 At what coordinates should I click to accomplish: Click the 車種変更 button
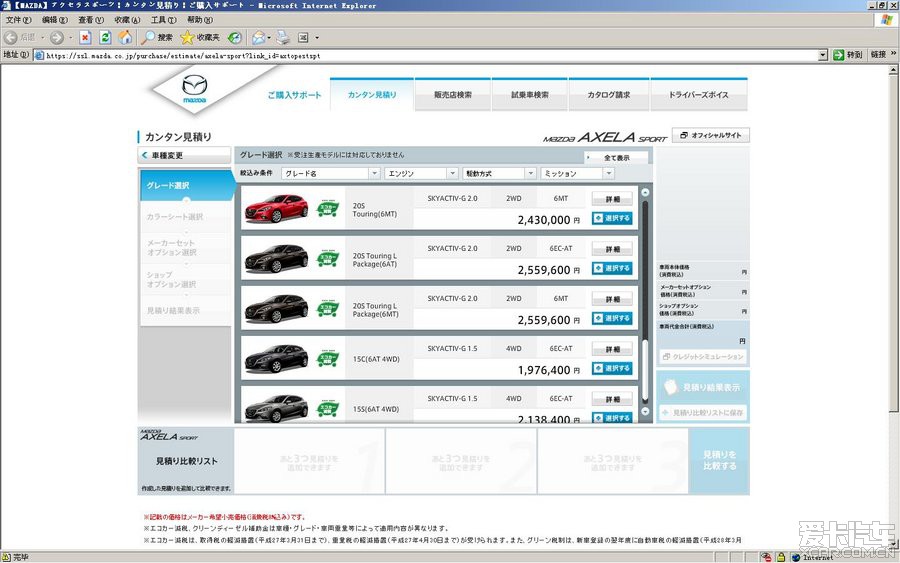[x=185, y=155]
